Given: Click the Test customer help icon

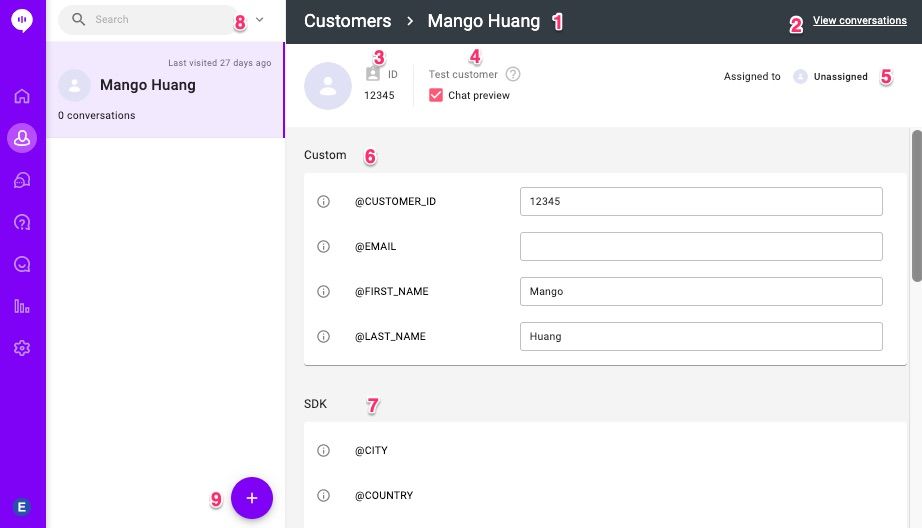Looking at the screenshot, I should (513, 74).
